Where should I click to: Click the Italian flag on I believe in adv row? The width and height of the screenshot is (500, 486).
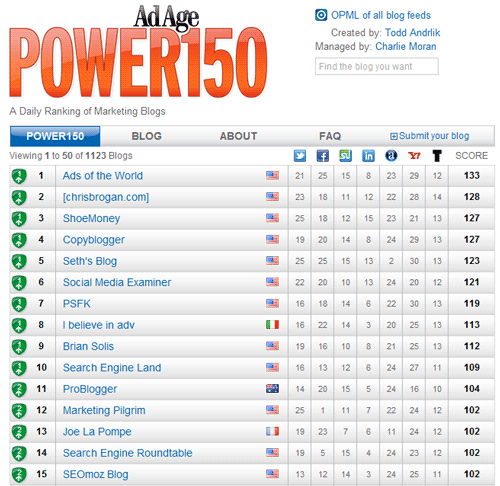(x=272, y=325)
